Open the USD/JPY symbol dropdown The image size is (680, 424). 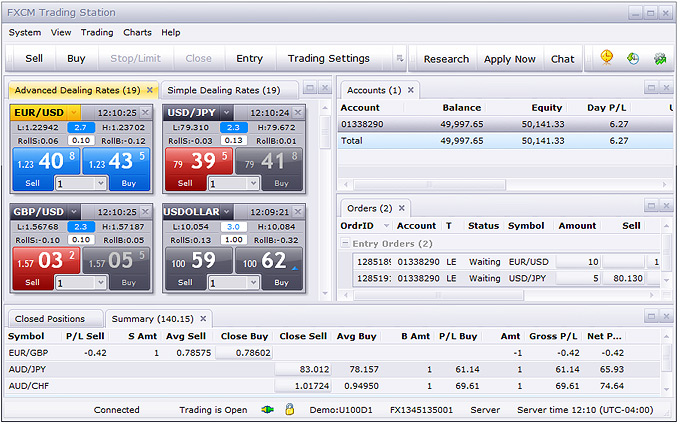click(x=226, y=113)
